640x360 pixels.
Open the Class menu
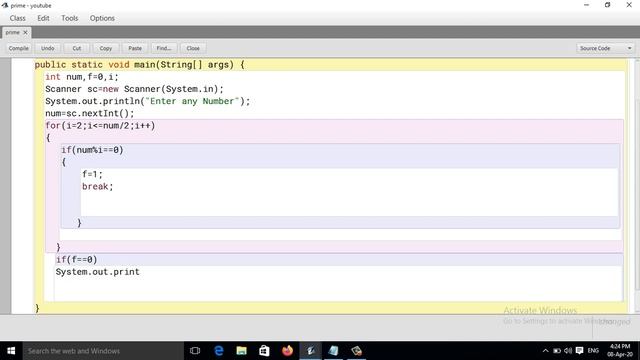(x=18, y=18)
